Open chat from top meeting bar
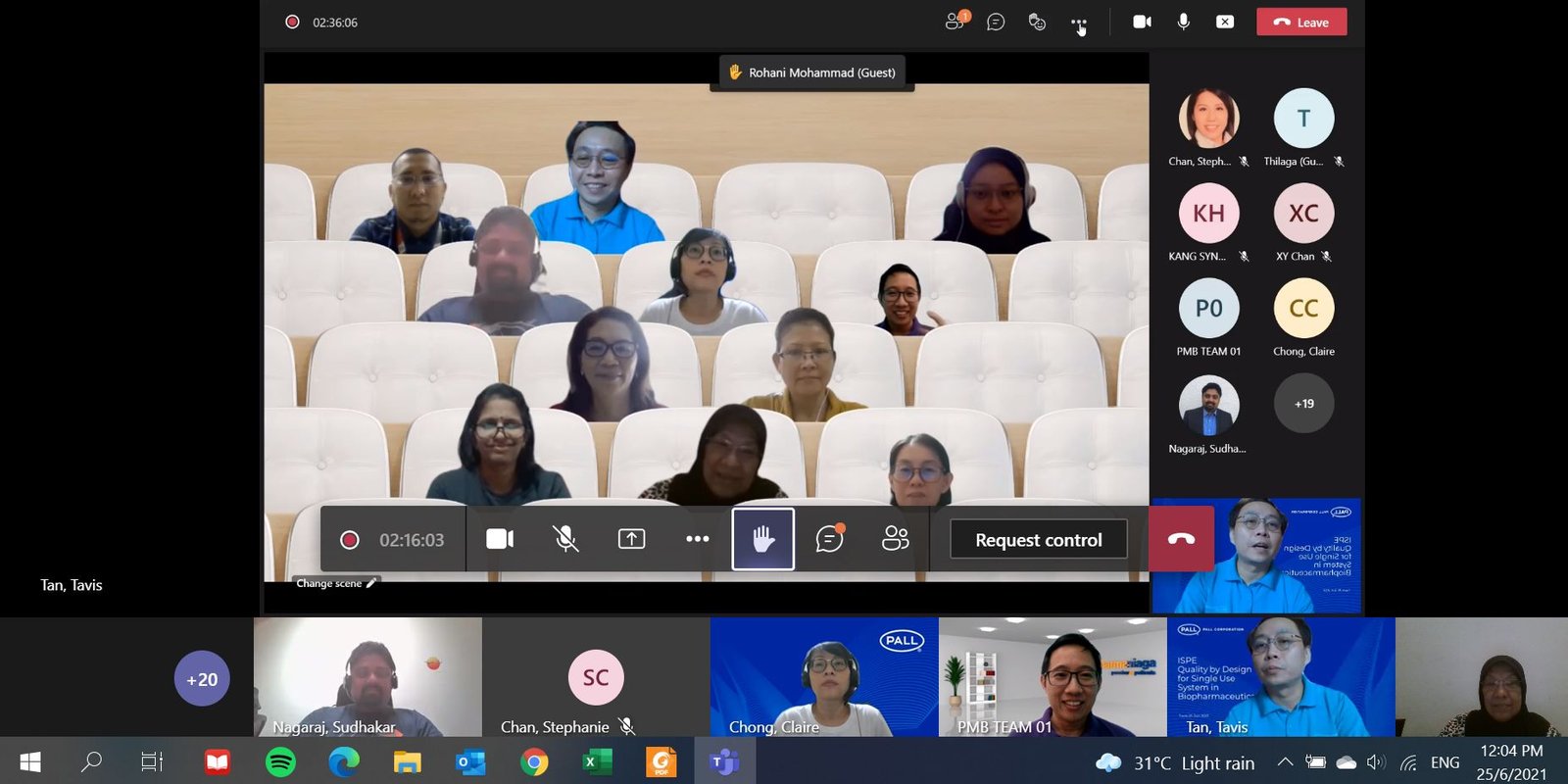Image resolution: width=1568 pixels, height=784 pixels. (996, 22)
